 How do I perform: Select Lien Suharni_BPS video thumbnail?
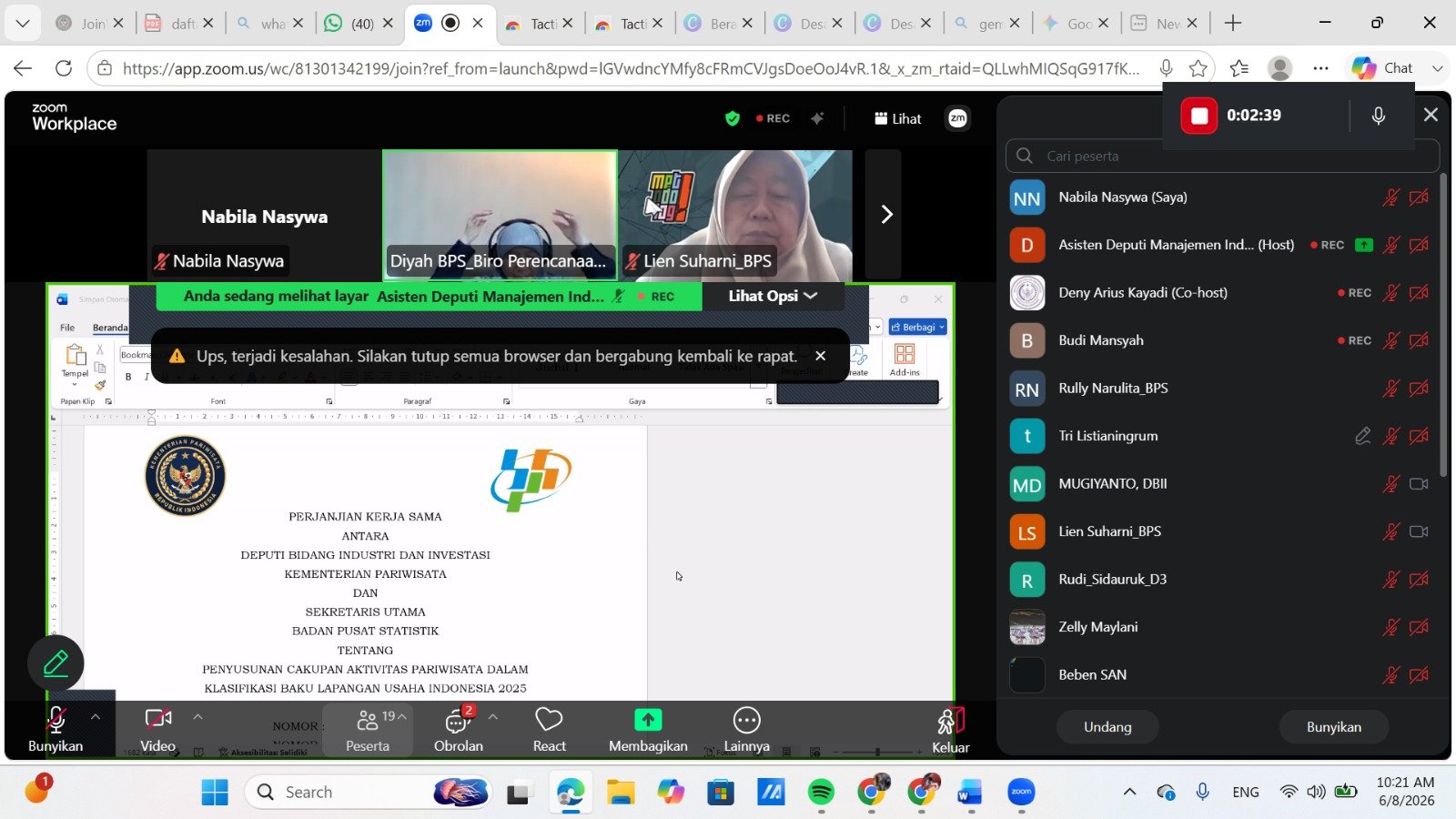[x=735, y=215]
